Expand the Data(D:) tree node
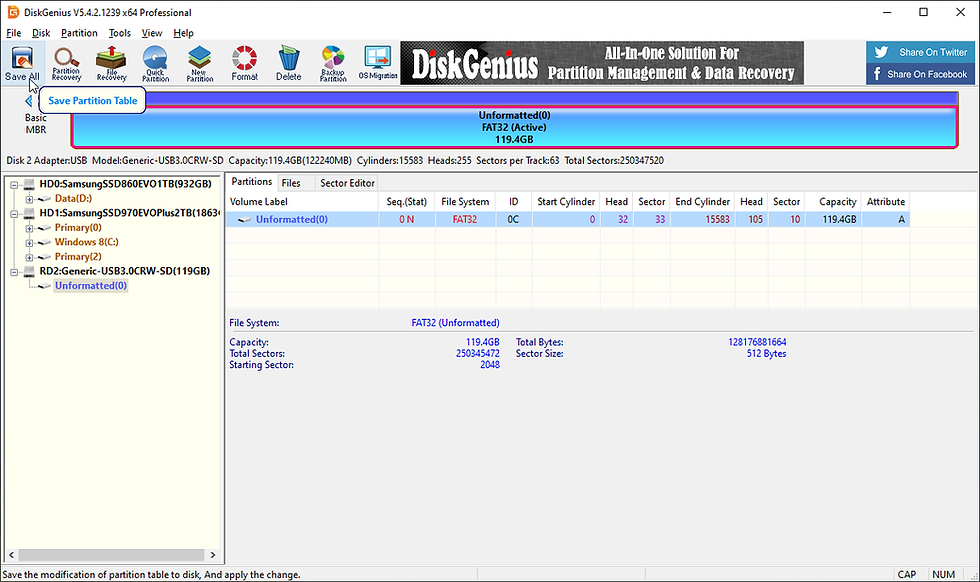The image size is (980, 582). coord(29,199)
